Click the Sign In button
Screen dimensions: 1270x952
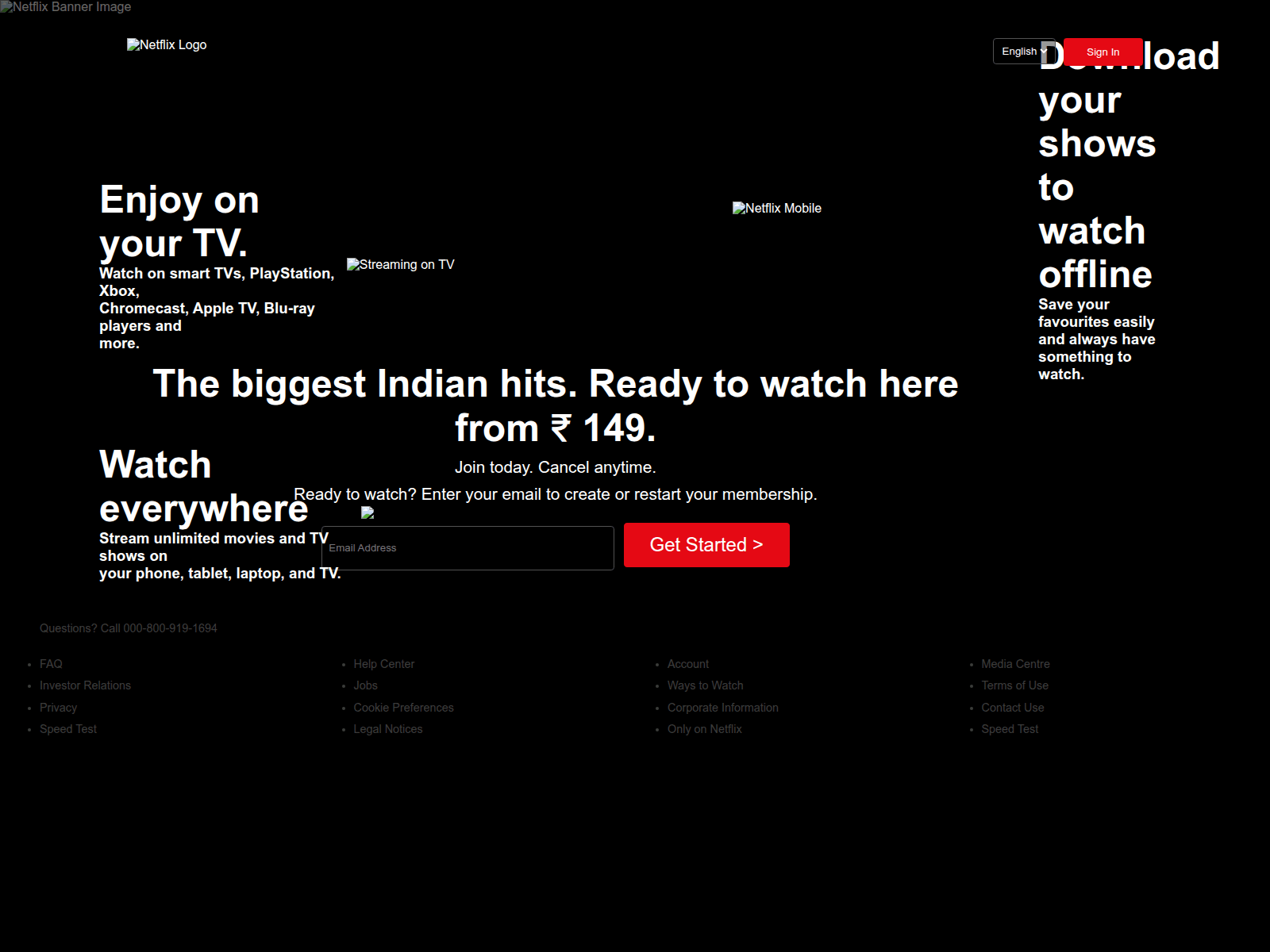(1103, 52)
